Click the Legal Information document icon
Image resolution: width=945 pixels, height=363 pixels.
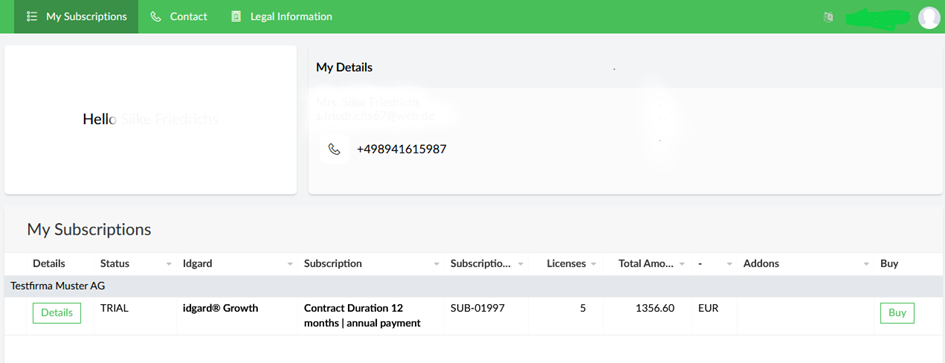(x=236, y=16)
